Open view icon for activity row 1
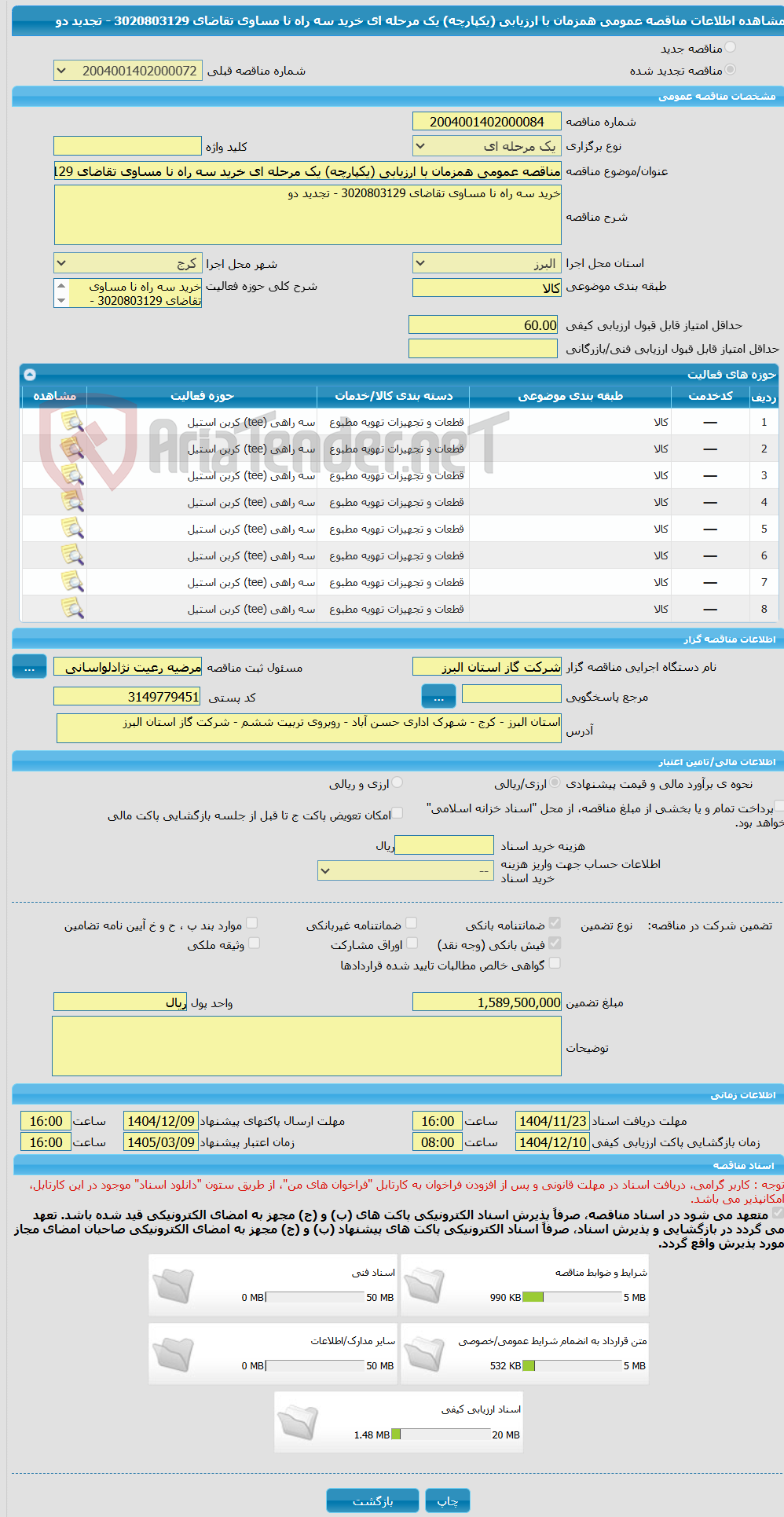 tap(72, 422)
